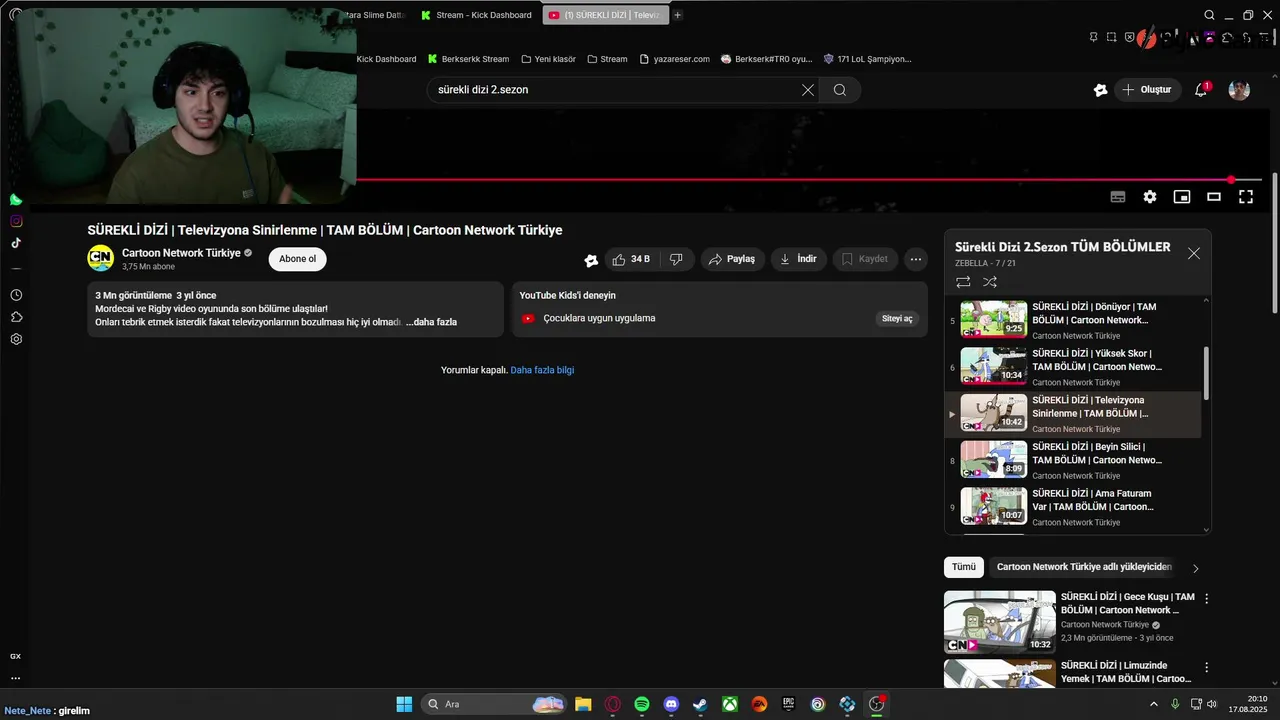Open more actions three-dots under video
Viewport: 1280px width, 720px height.
coord(916,259)
